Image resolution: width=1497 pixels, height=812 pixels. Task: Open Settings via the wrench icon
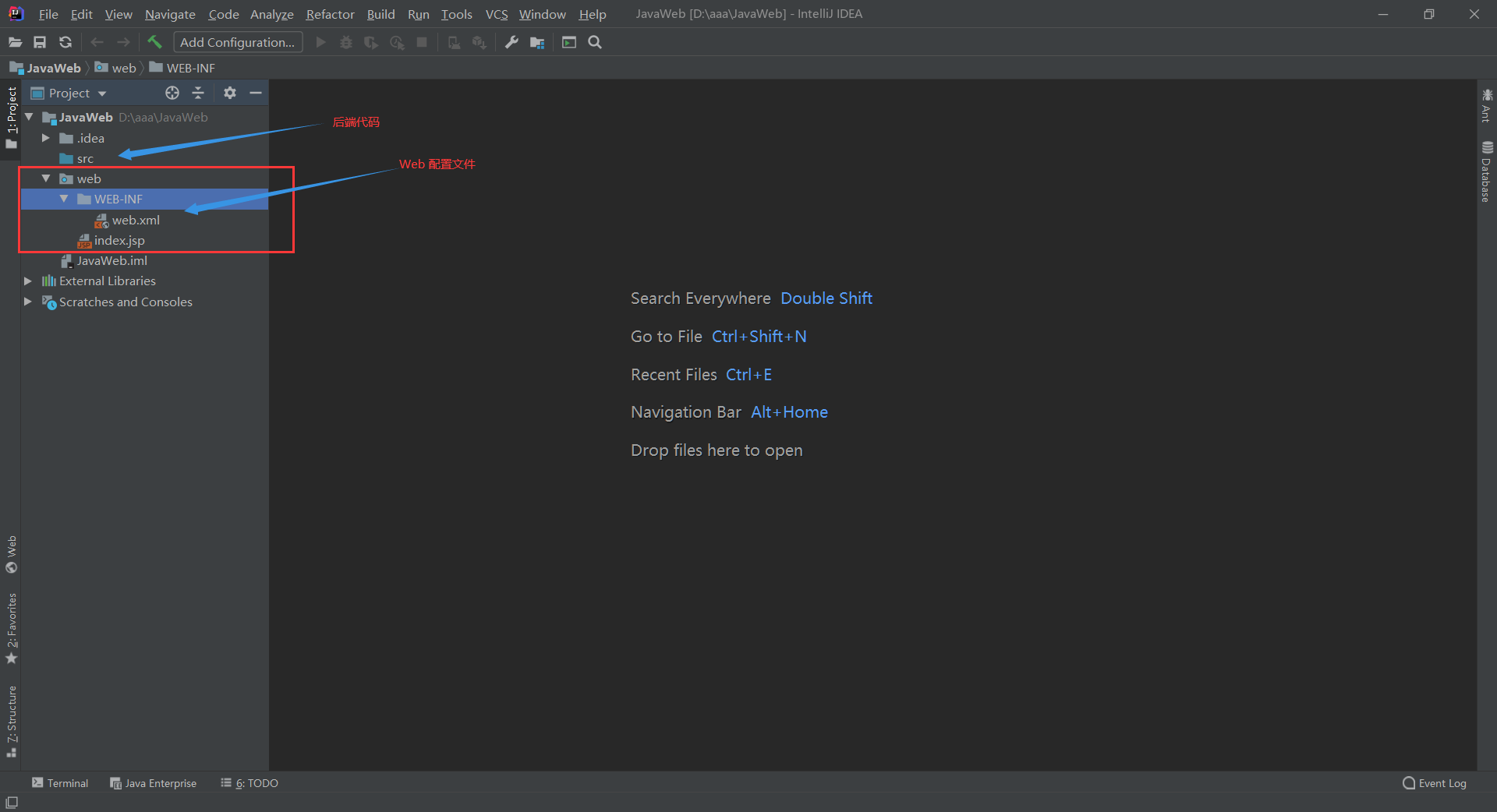[x=511, y=42]
